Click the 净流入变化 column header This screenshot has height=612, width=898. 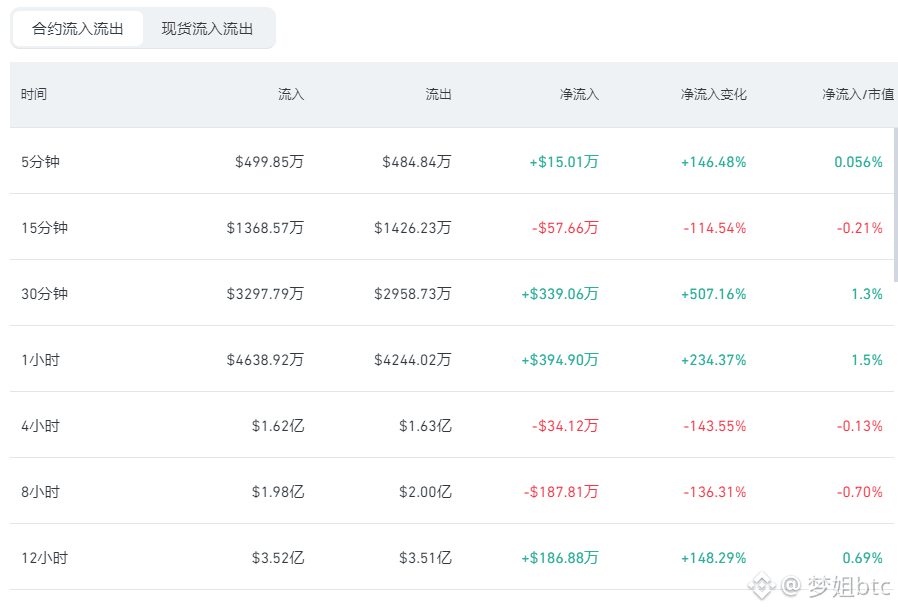714,94
